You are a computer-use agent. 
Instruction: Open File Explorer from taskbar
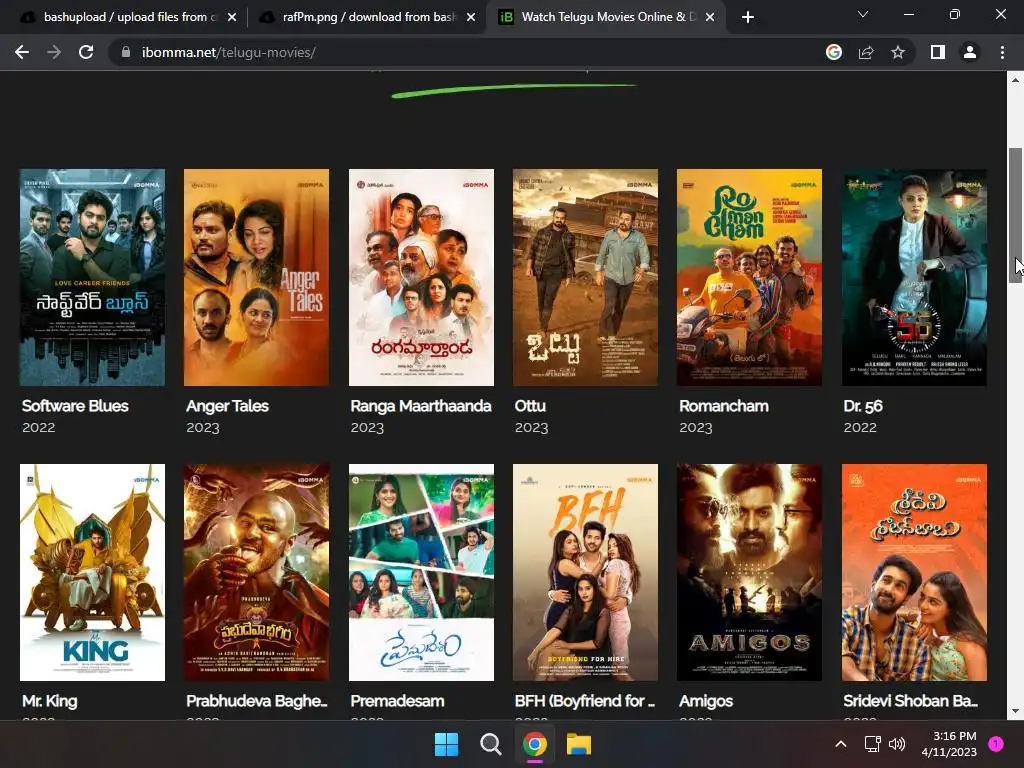579,744
